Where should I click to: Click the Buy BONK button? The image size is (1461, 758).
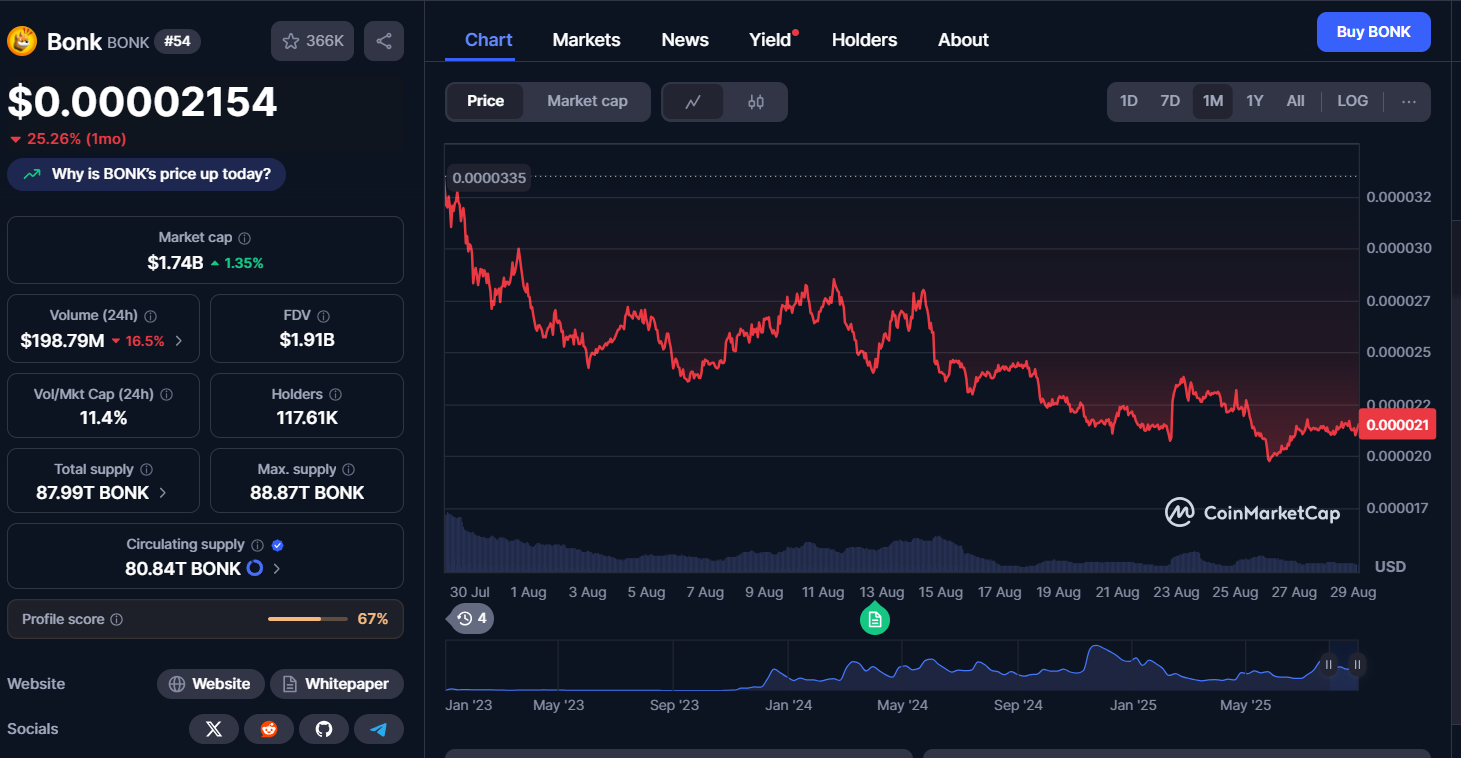[1373, 32]
